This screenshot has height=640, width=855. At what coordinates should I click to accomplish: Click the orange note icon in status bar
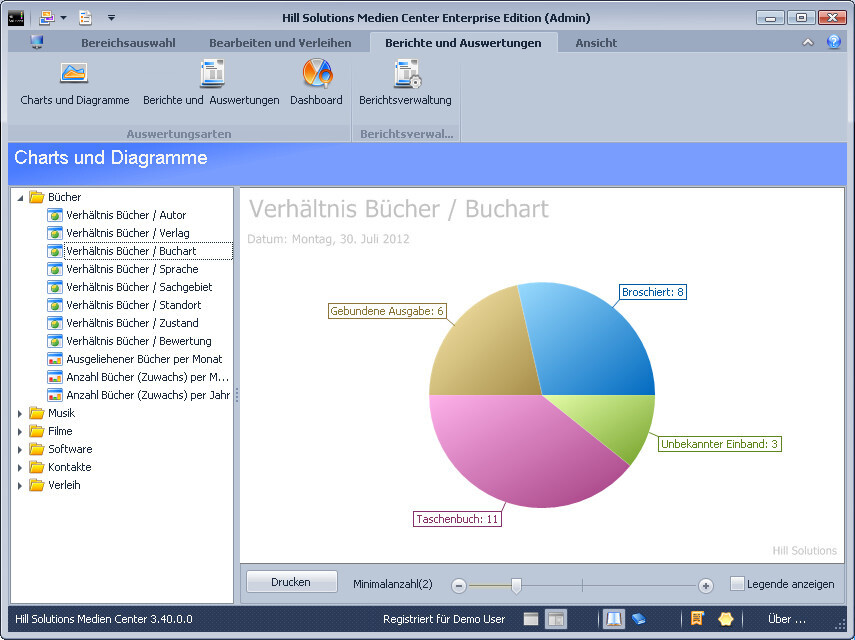click(697, 618)
